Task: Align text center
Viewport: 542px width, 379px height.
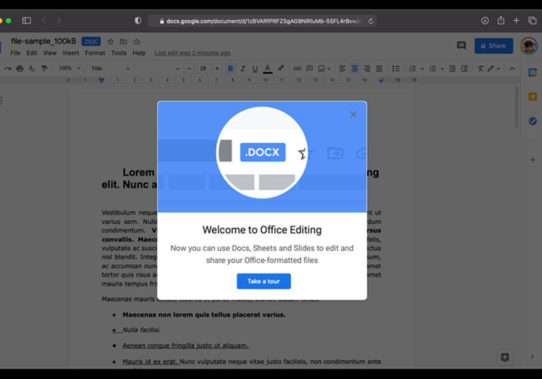Action: pos(355,68)
